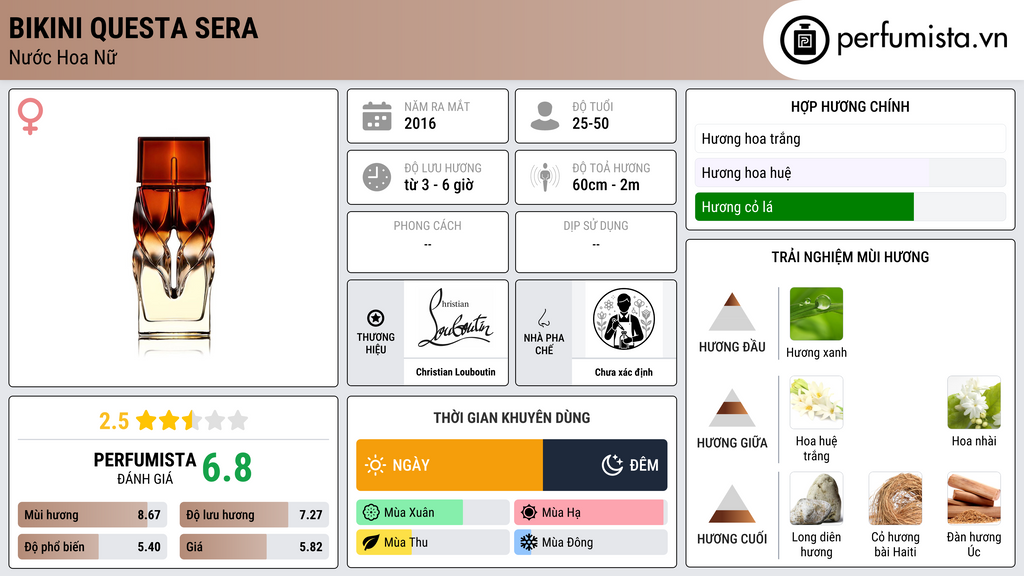Viewport: 1024px width, 576px height.
Task: Click the Thời Gian Khuyên Dùng heading
Action: (x=511, y=417)
